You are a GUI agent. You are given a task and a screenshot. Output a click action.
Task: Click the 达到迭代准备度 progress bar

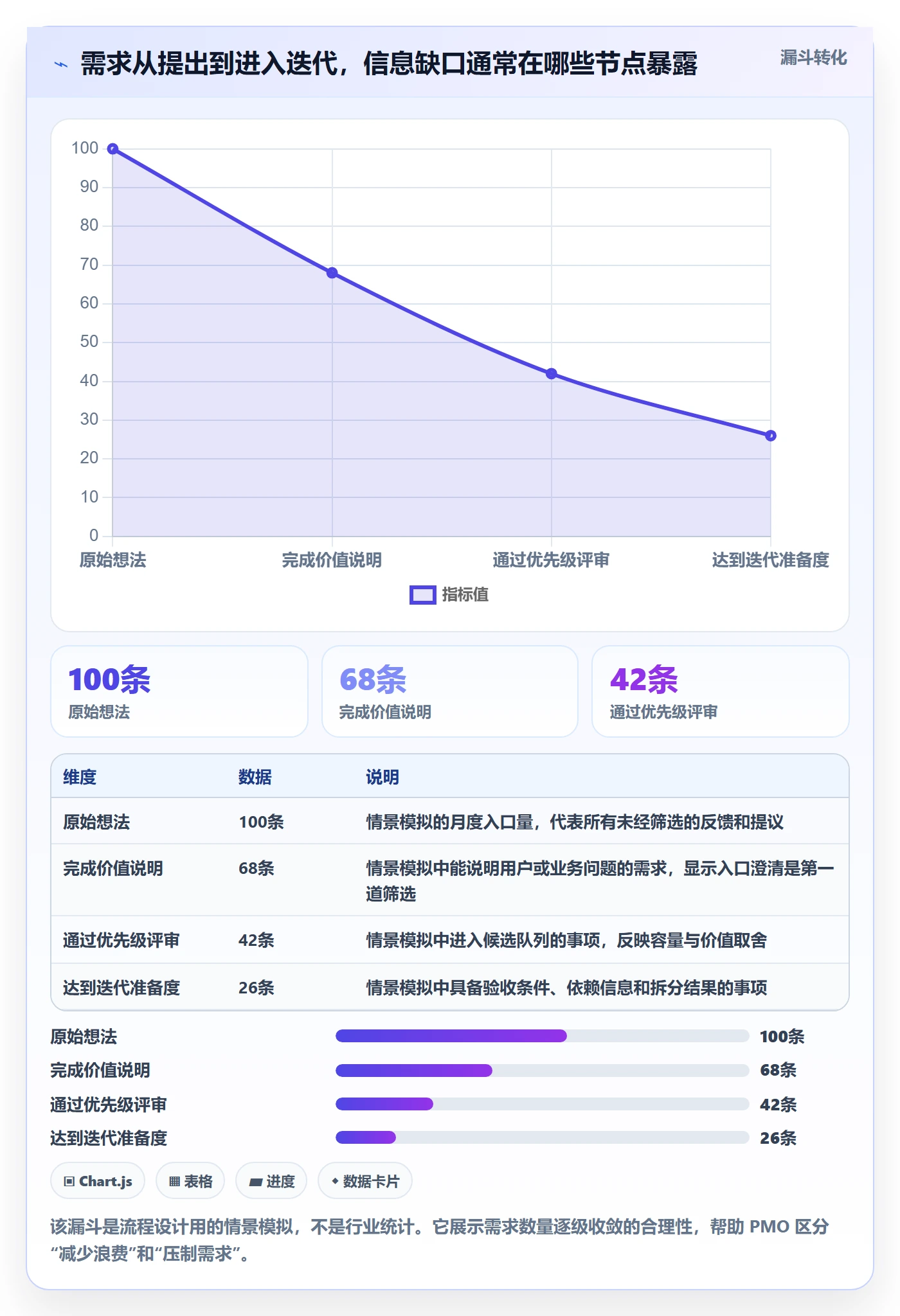pyautogui.click(x=543, y=1137)
